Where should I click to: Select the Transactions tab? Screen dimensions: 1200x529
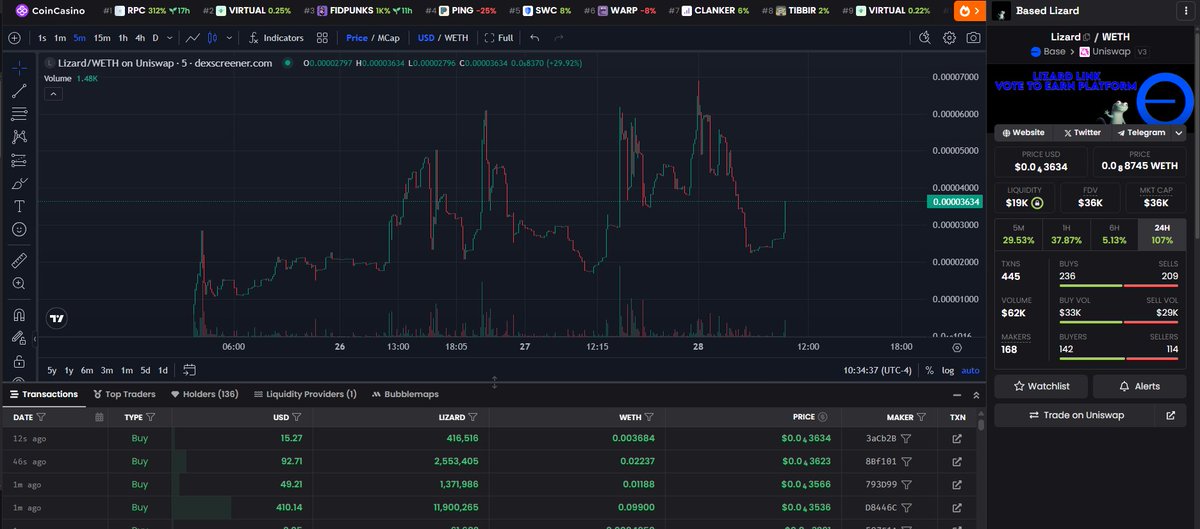43,394
